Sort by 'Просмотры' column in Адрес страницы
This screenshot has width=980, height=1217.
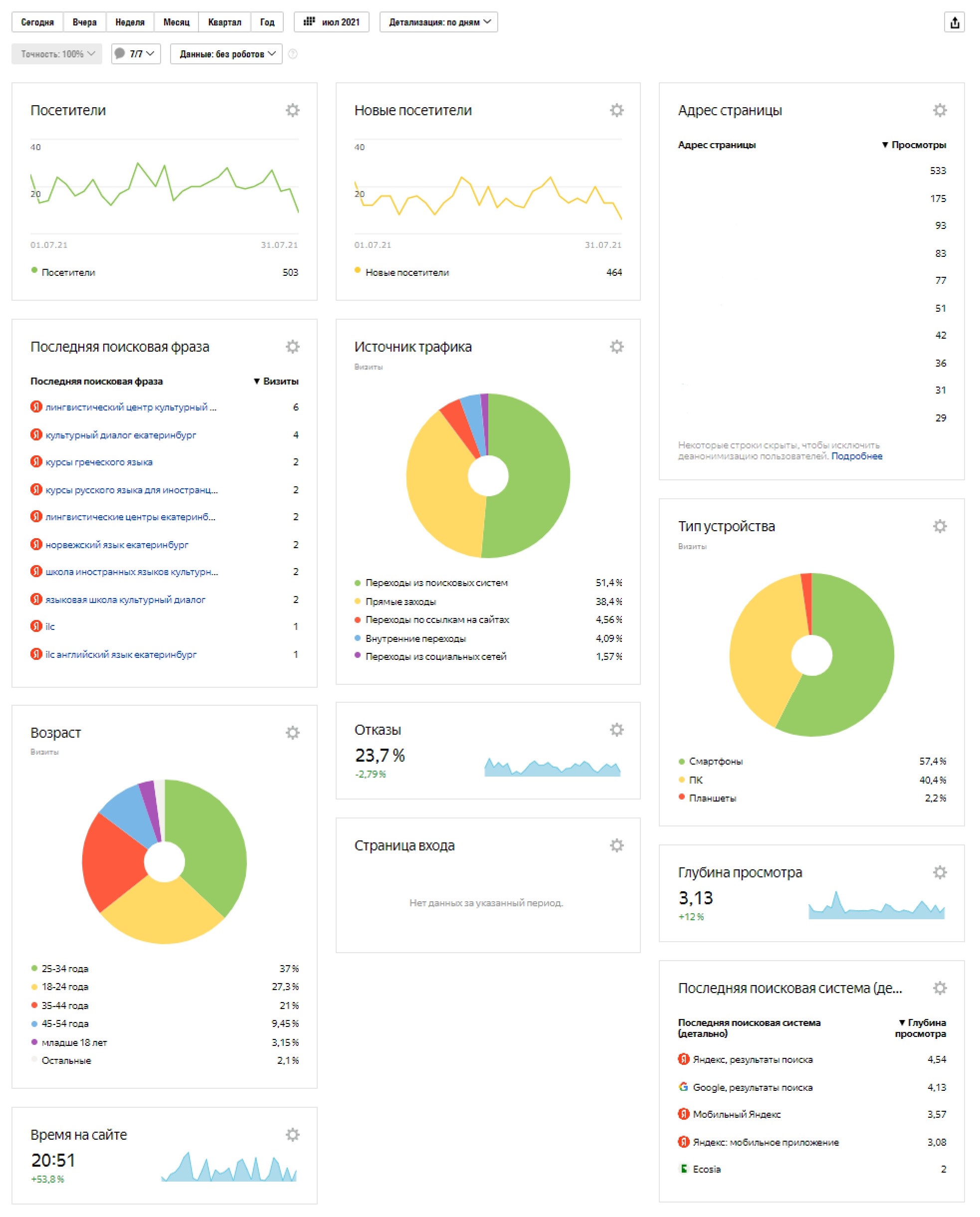click(x=914, y=145)
